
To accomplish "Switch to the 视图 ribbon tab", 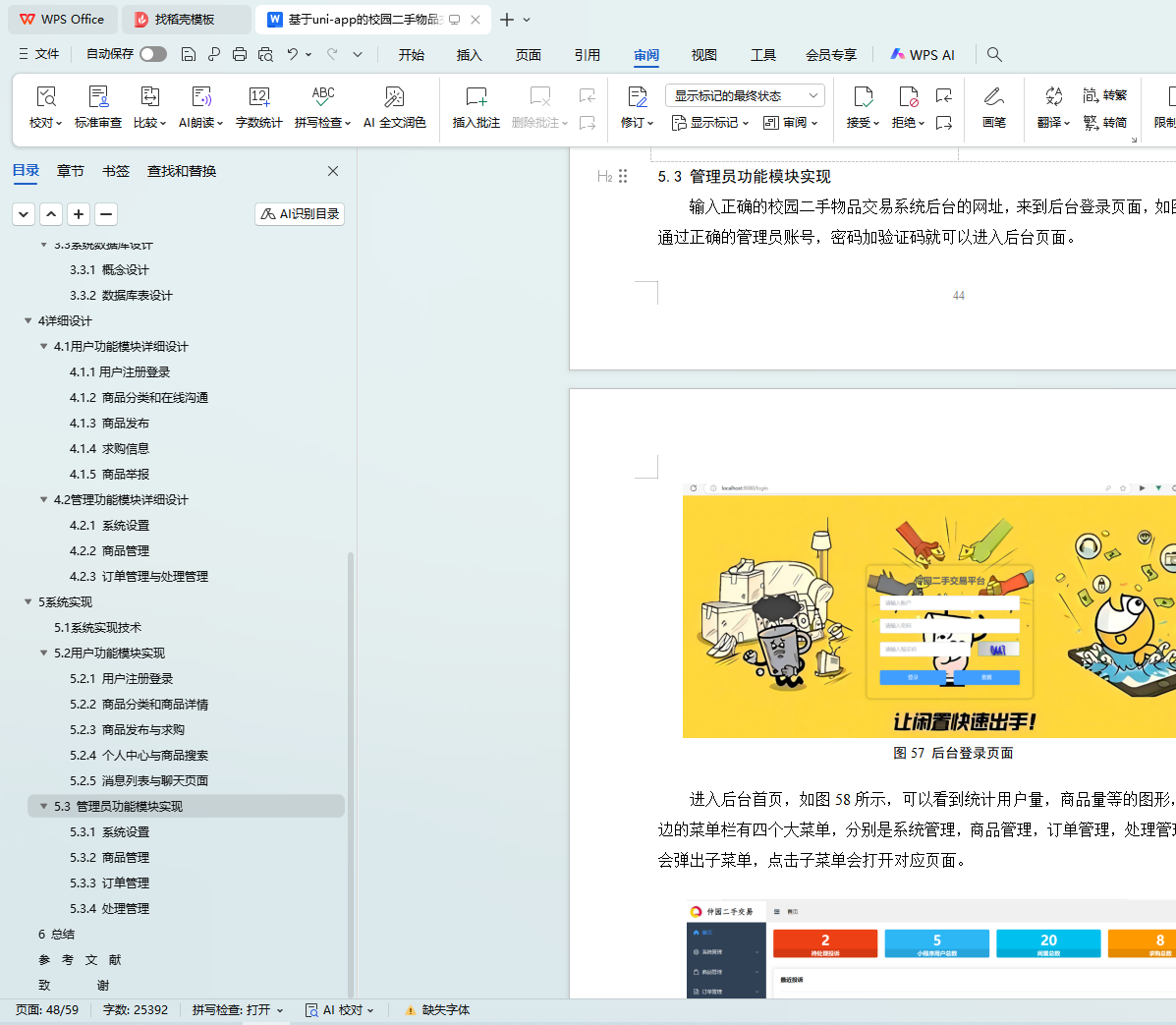I will coord(703,55).
